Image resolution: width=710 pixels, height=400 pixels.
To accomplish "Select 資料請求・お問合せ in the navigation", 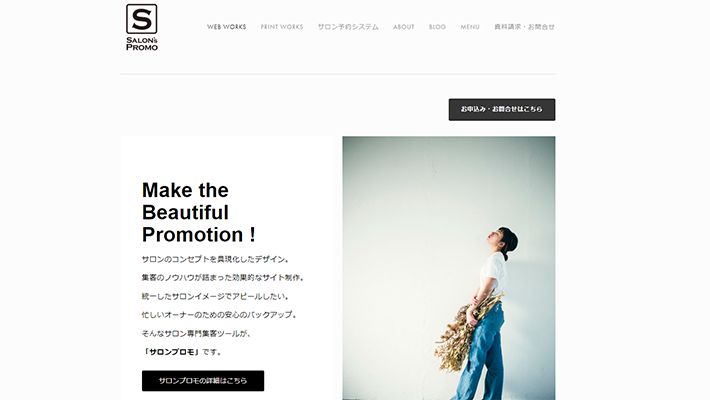I will (524, 27).
